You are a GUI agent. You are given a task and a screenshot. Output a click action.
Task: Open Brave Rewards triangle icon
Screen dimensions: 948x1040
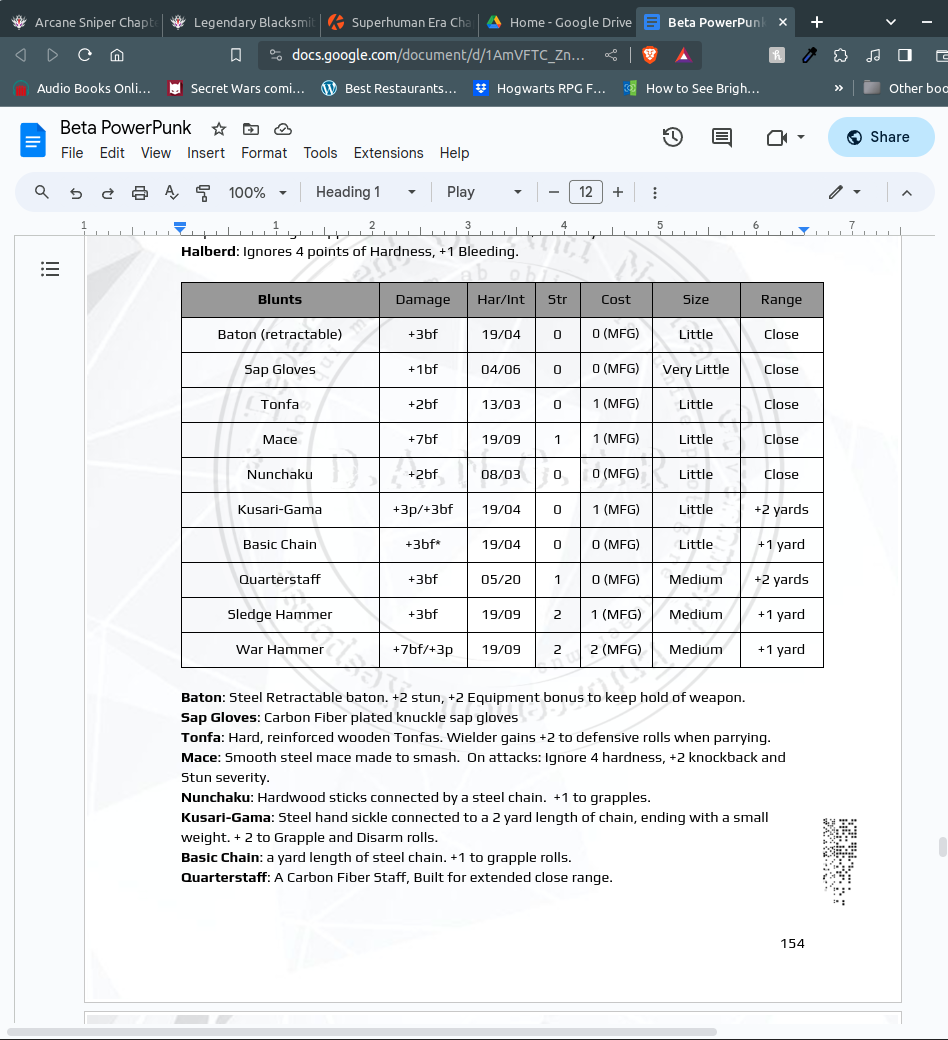click(x=683, y=55)
